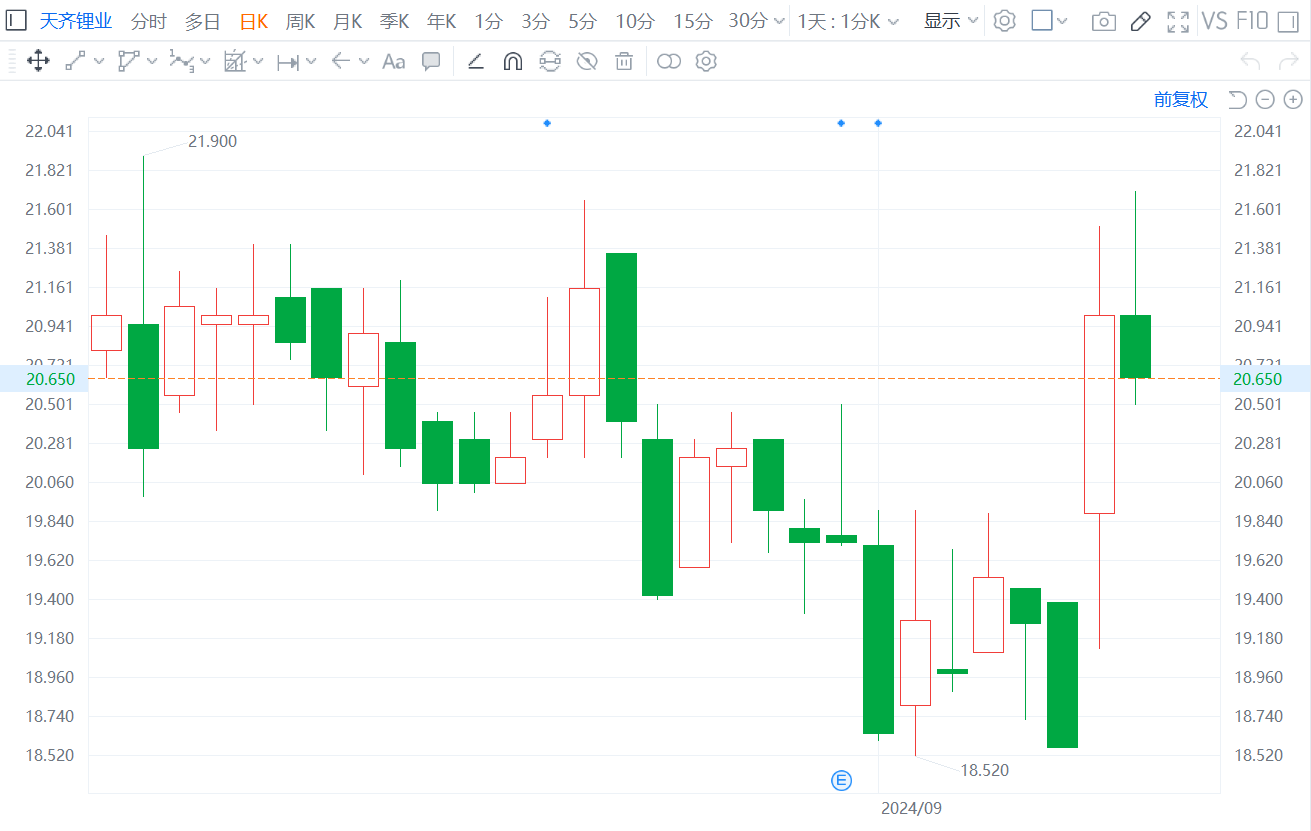Click the 前复权 adjustment button
This screenshot has width=1311, height=831.
pyautogui.click(x=1181, y=99)
